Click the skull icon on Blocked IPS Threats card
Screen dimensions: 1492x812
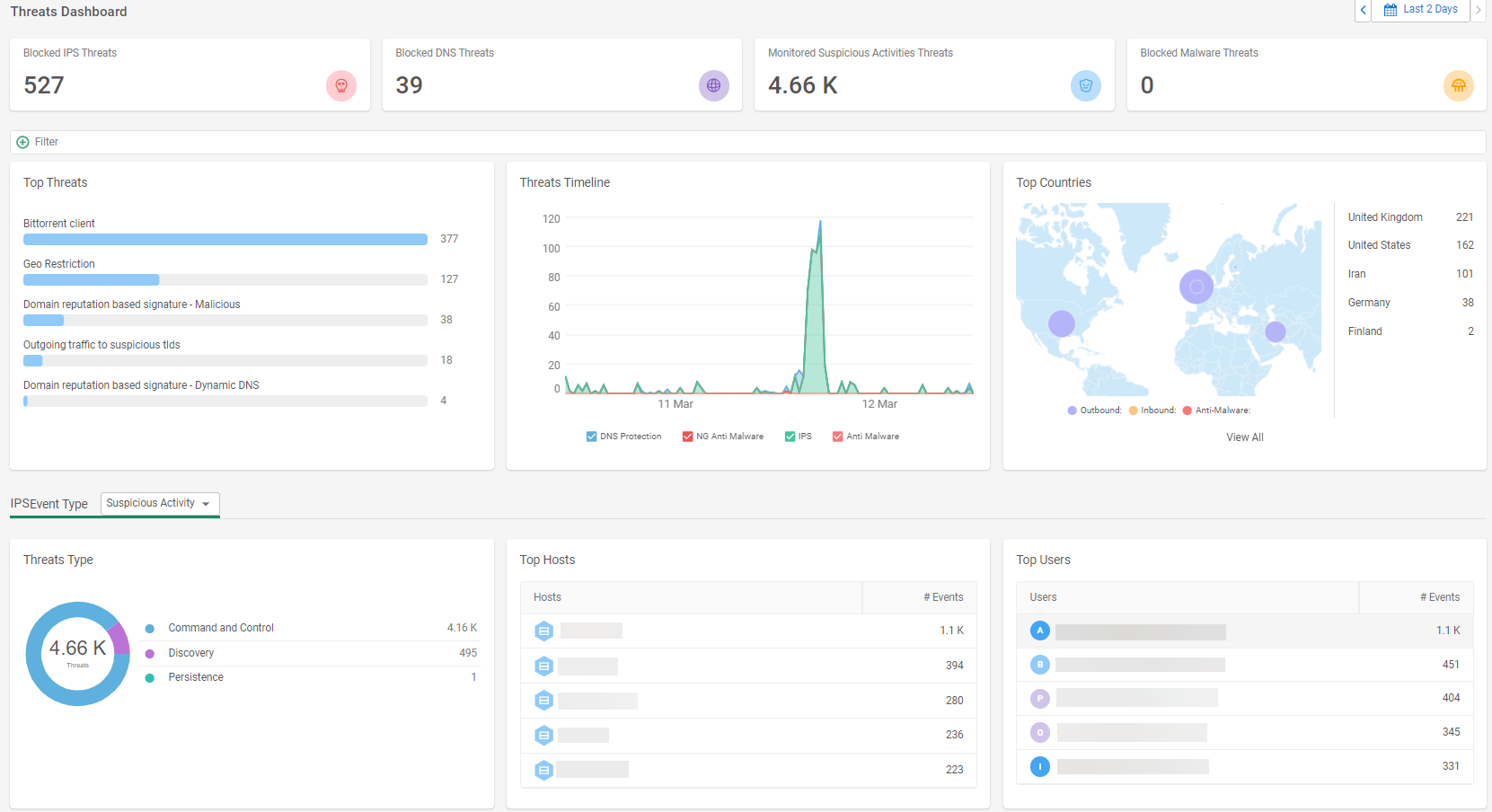(341, 85)
